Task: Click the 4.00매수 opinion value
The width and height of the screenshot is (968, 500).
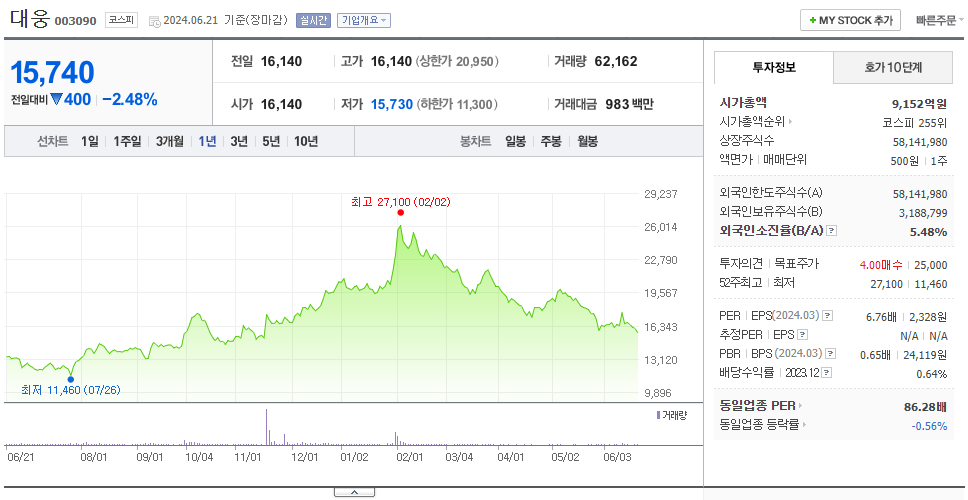Action: [x=880, y=265]
